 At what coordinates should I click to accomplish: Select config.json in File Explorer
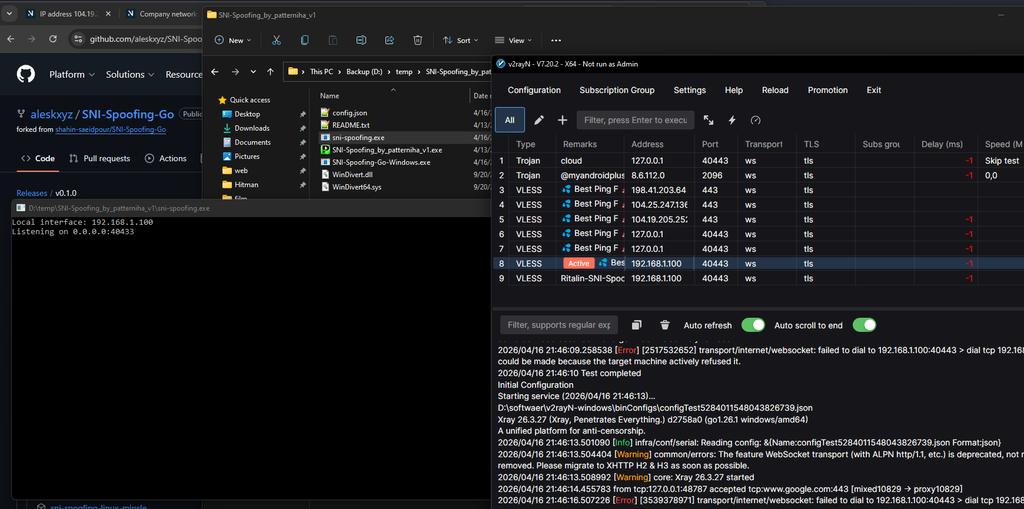[349, 112]
